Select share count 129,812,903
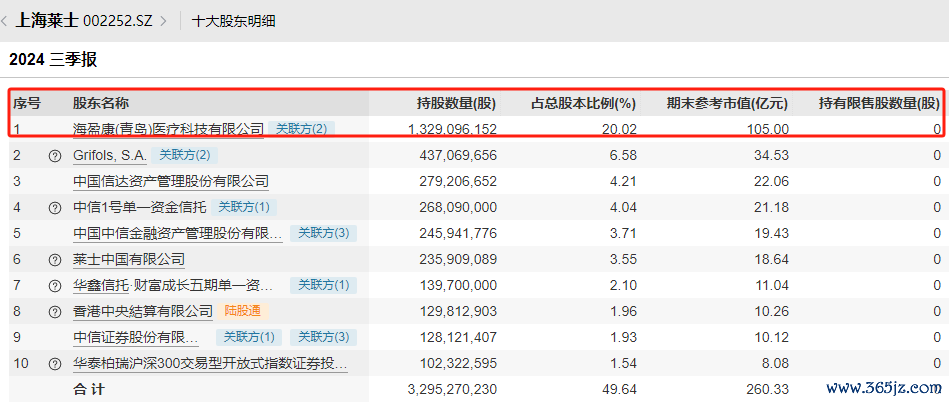The height and width of the screenshot is (403, 949). (x=458, y=311)
